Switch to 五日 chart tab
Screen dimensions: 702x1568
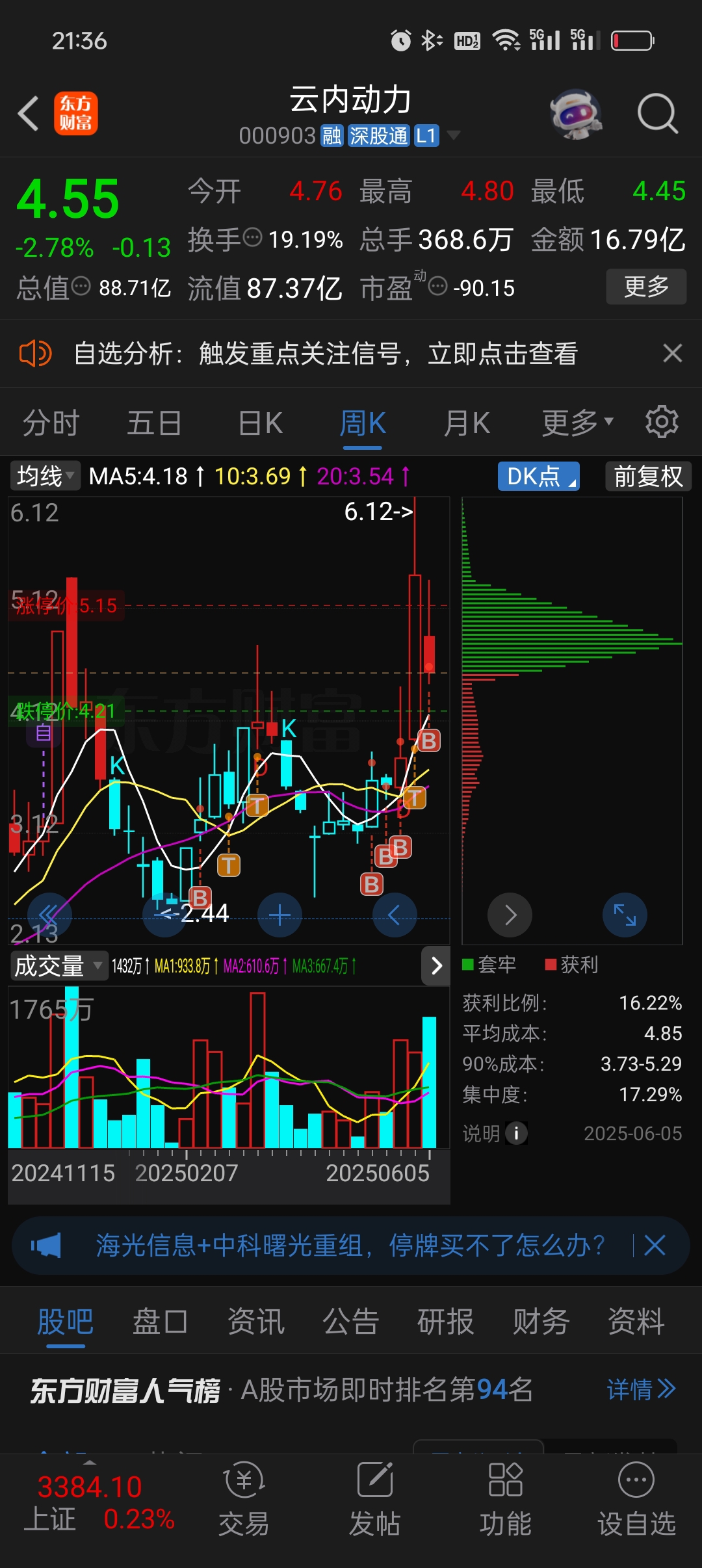154,423
